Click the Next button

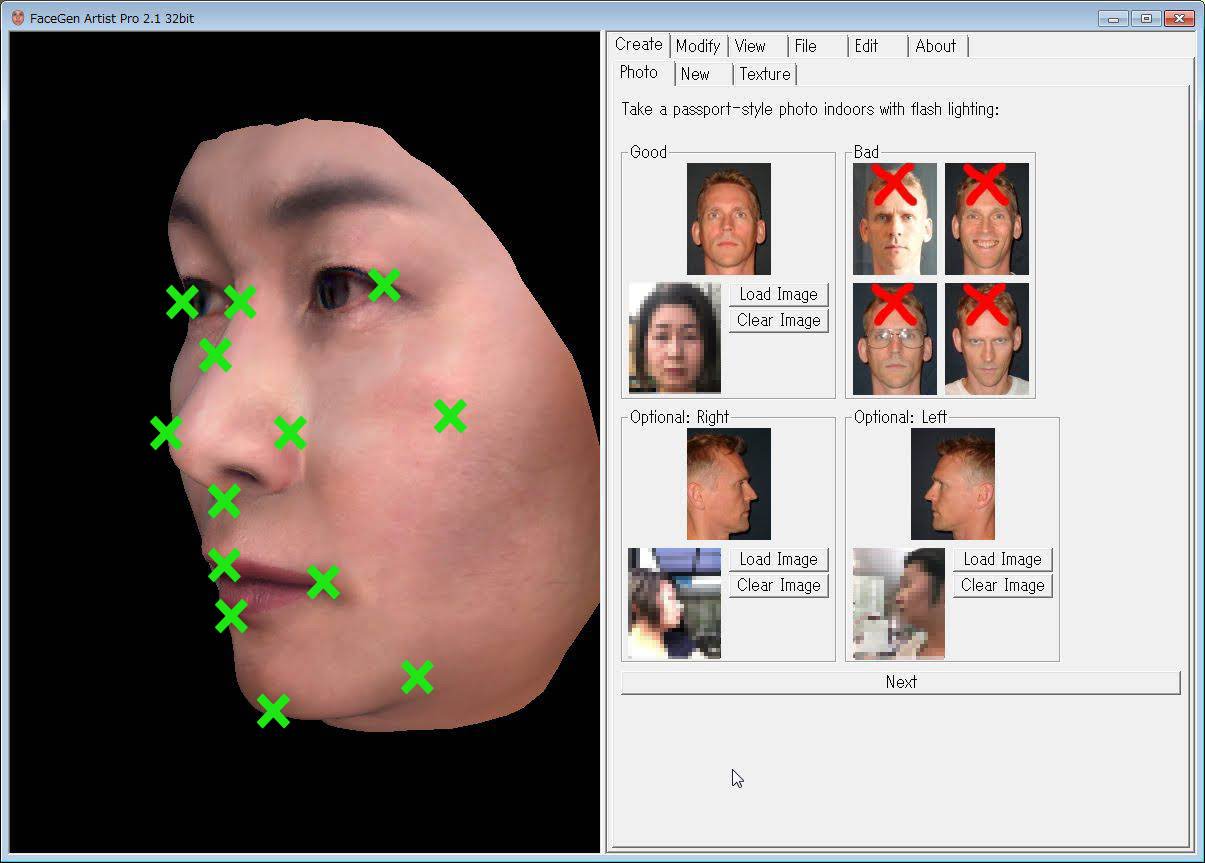[900, 682]
